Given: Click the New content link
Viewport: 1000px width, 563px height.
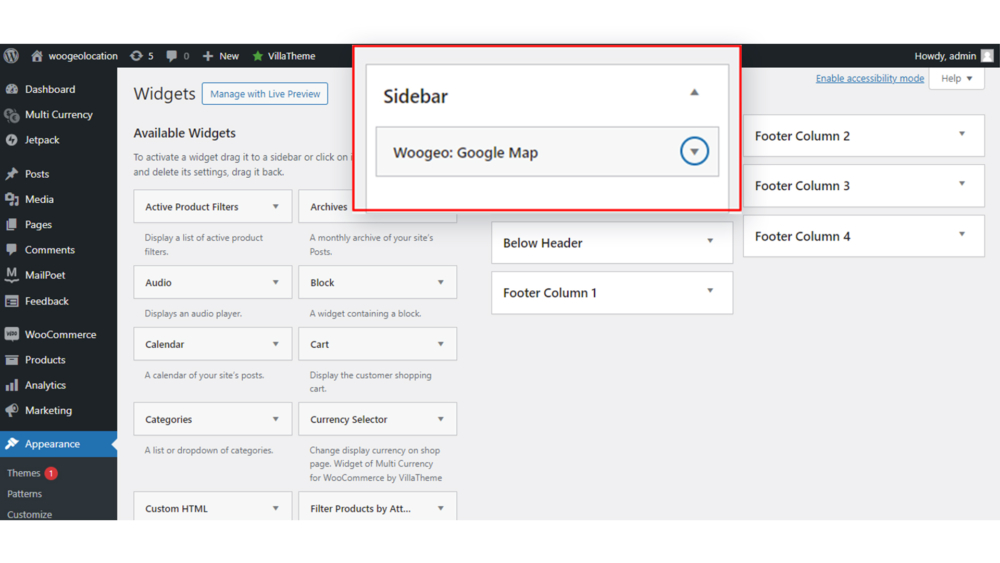Looking at the screenshot, I should (229, 56).
